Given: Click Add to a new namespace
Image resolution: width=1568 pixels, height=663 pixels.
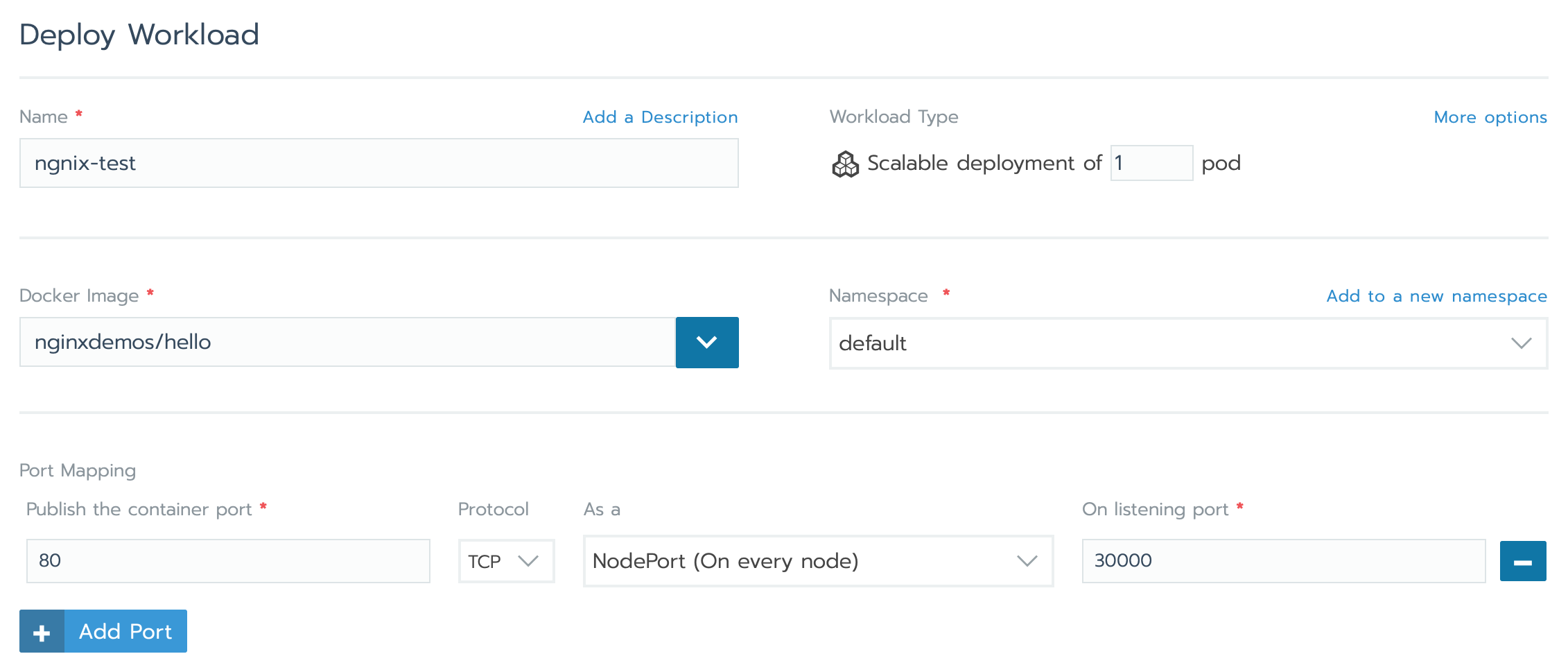Looking at the screenshot, I should [1436, 296].
